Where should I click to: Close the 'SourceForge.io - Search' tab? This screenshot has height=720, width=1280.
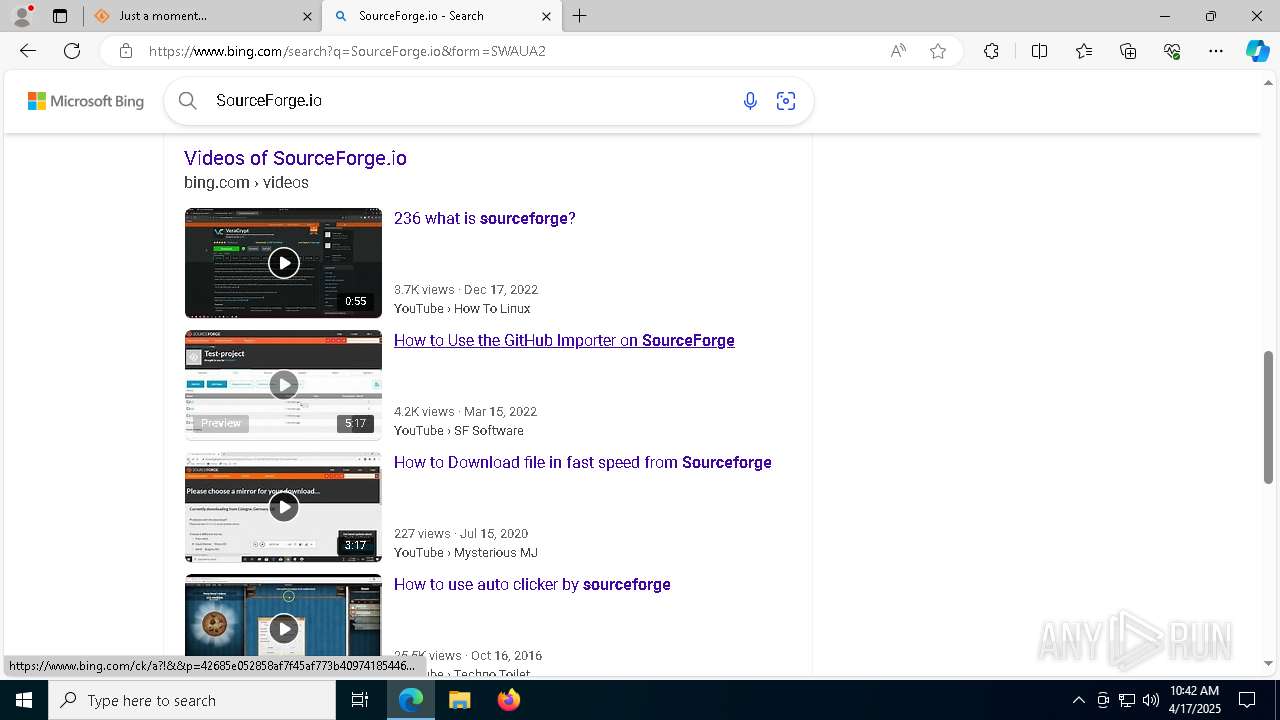pos(546,16)
